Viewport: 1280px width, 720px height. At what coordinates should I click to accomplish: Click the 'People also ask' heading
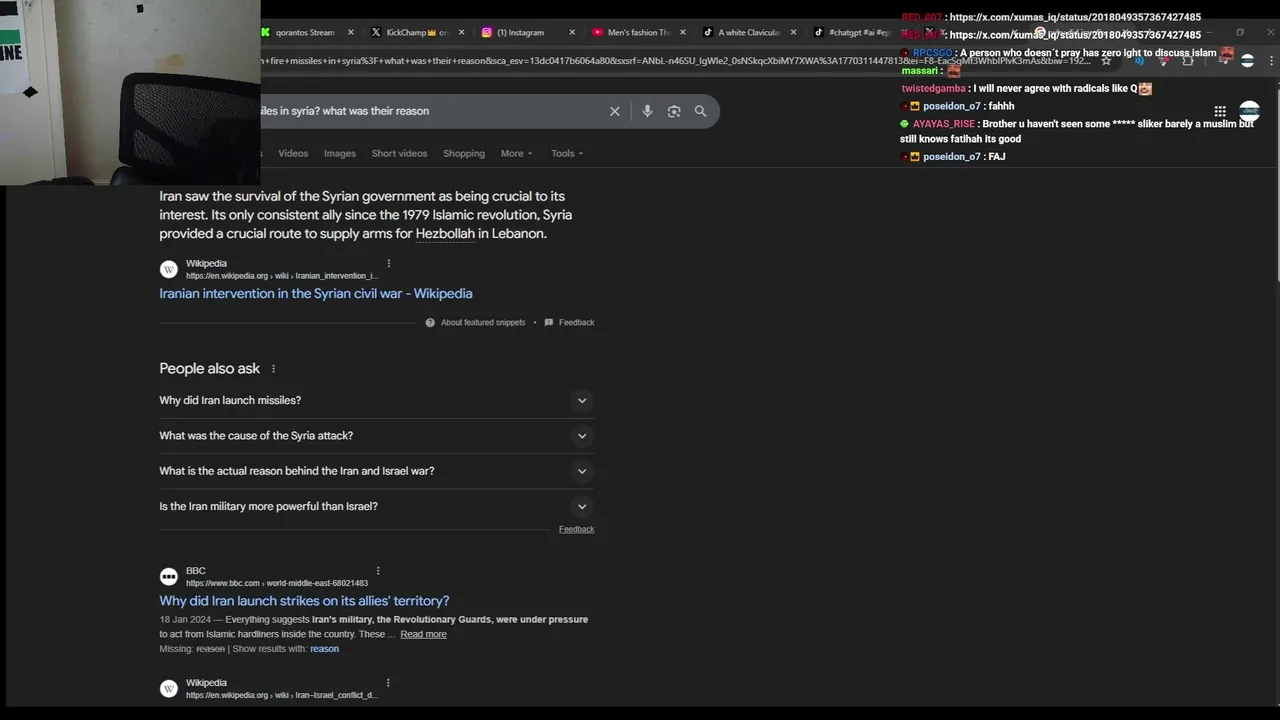(209, 369)
